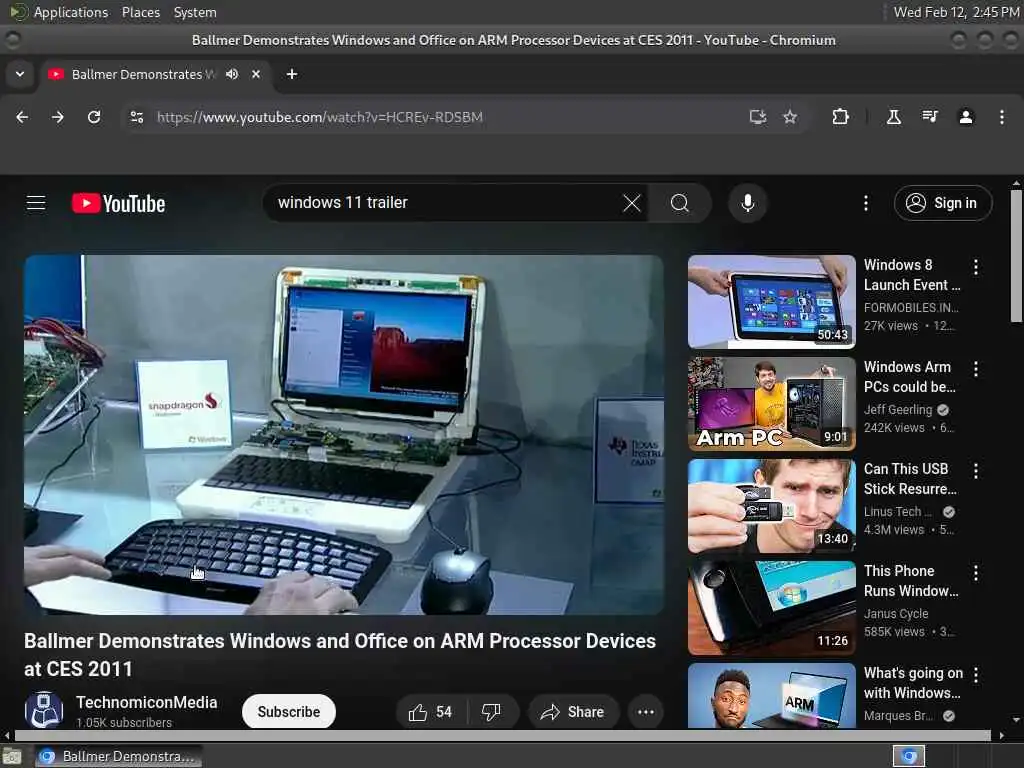Subscribe to TechnomiconMedia
This screenshot has width=1024, height=768.
[x=289, y=712]
